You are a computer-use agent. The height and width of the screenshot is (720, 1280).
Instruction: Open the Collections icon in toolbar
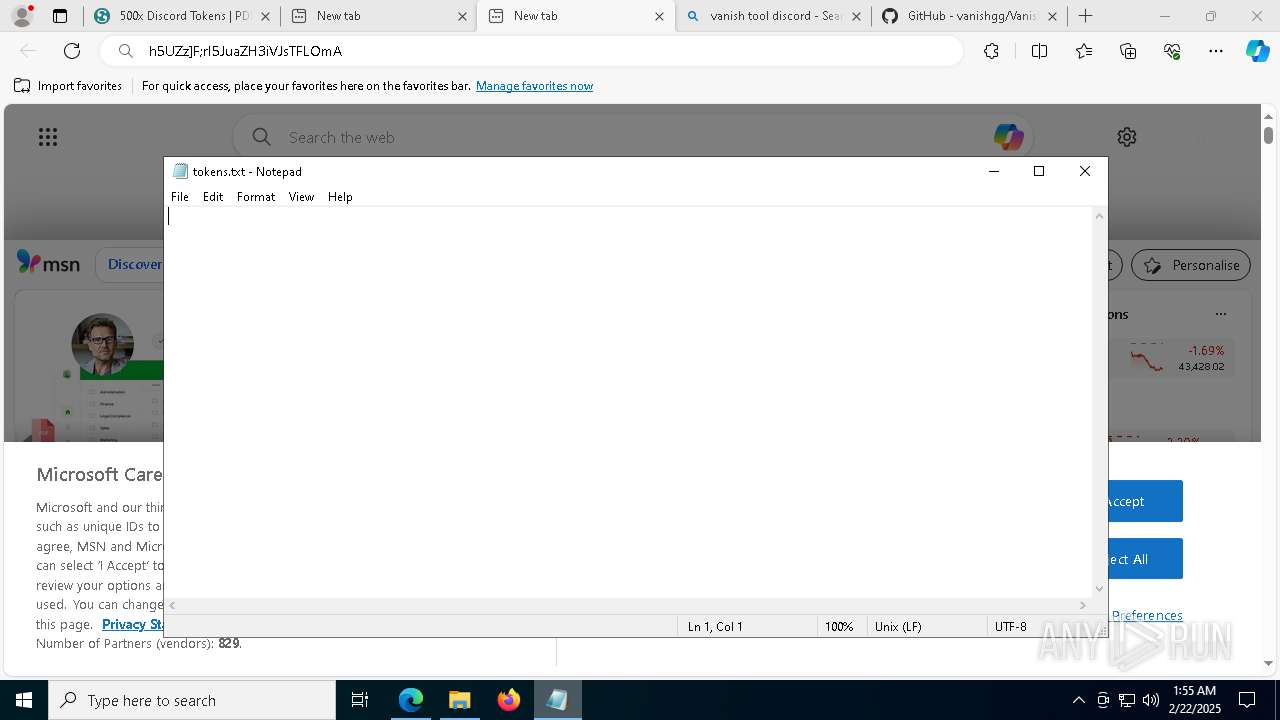pos(1128,51)
